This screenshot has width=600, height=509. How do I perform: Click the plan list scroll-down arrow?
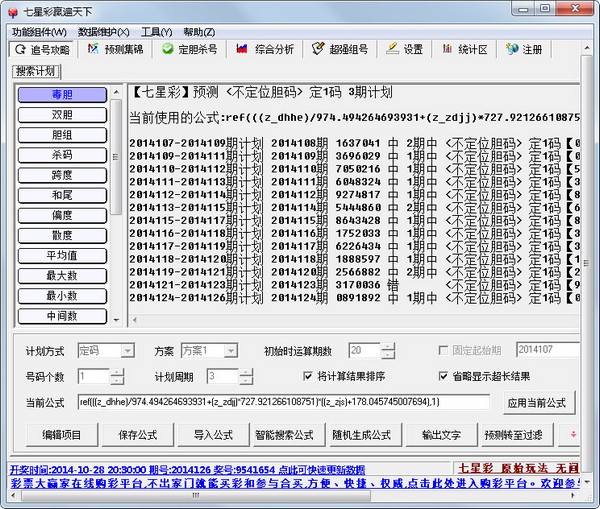pyautogui.click(x=116, y=320)
